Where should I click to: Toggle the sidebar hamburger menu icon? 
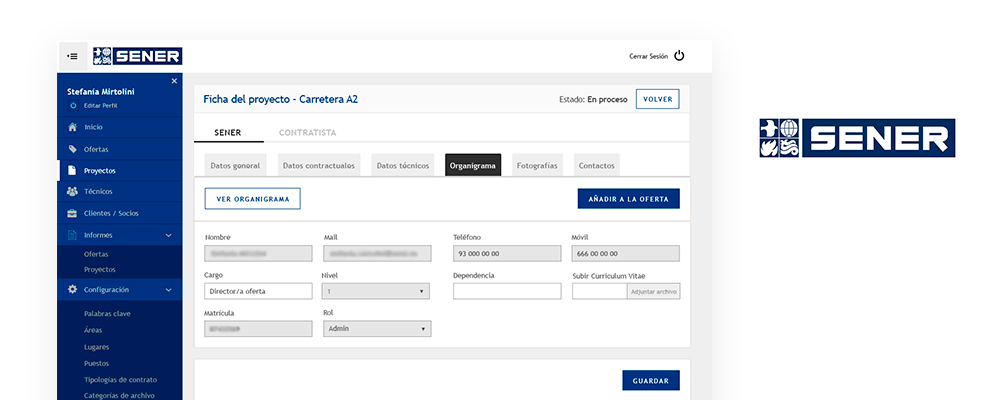(72, 56)
